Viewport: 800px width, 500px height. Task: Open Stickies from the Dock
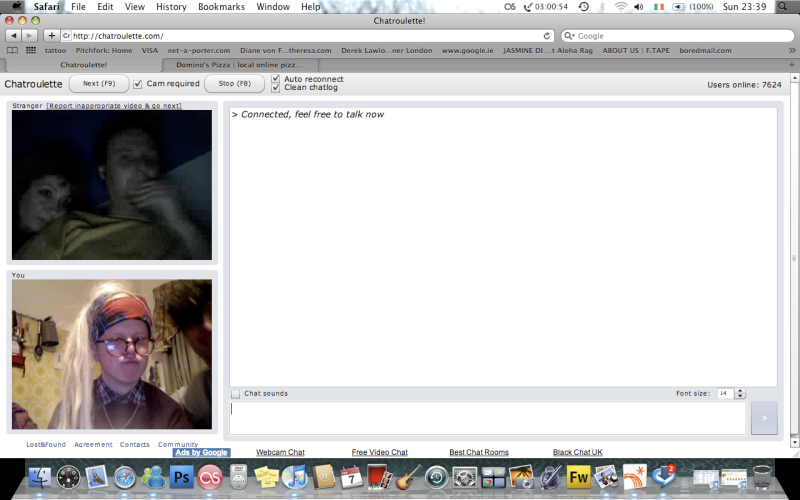click(x=267, y=478)
